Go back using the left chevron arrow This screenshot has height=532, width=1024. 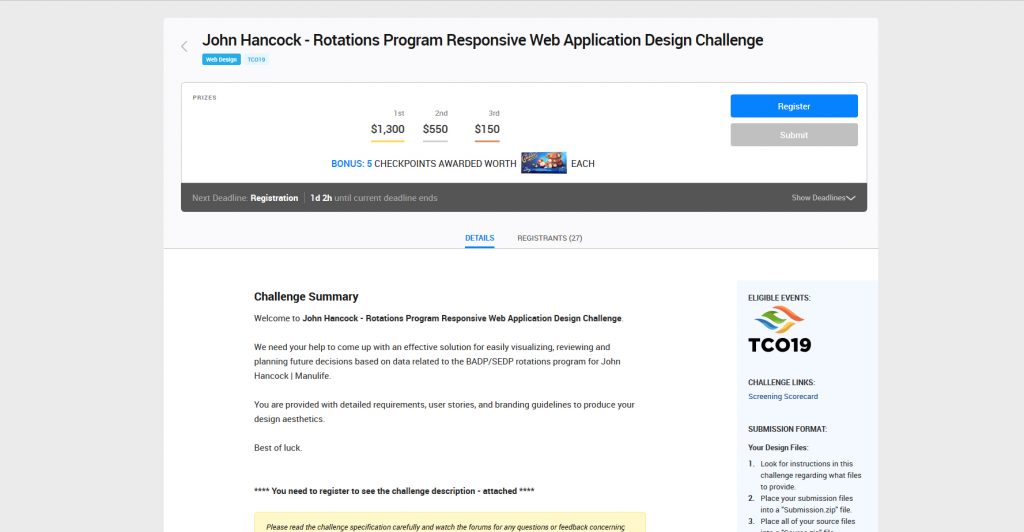[184, 46]
